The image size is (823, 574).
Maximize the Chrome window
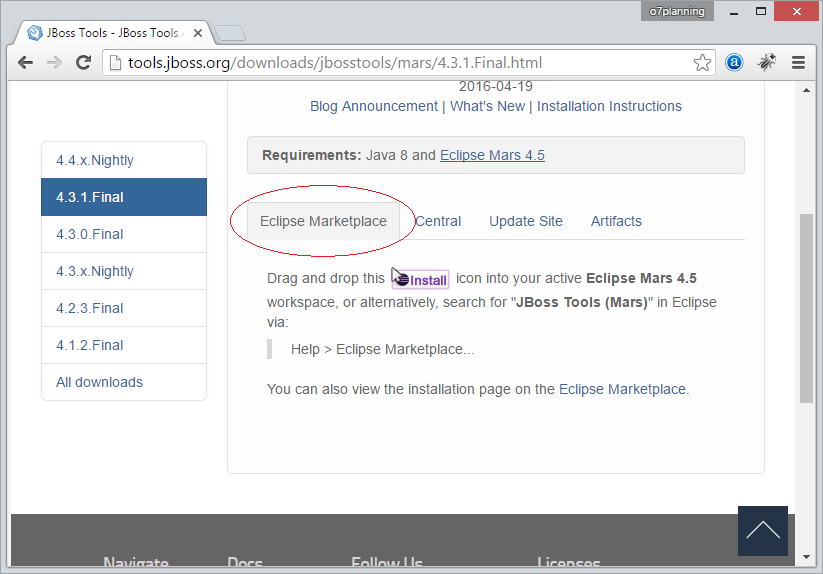(761, 12)
